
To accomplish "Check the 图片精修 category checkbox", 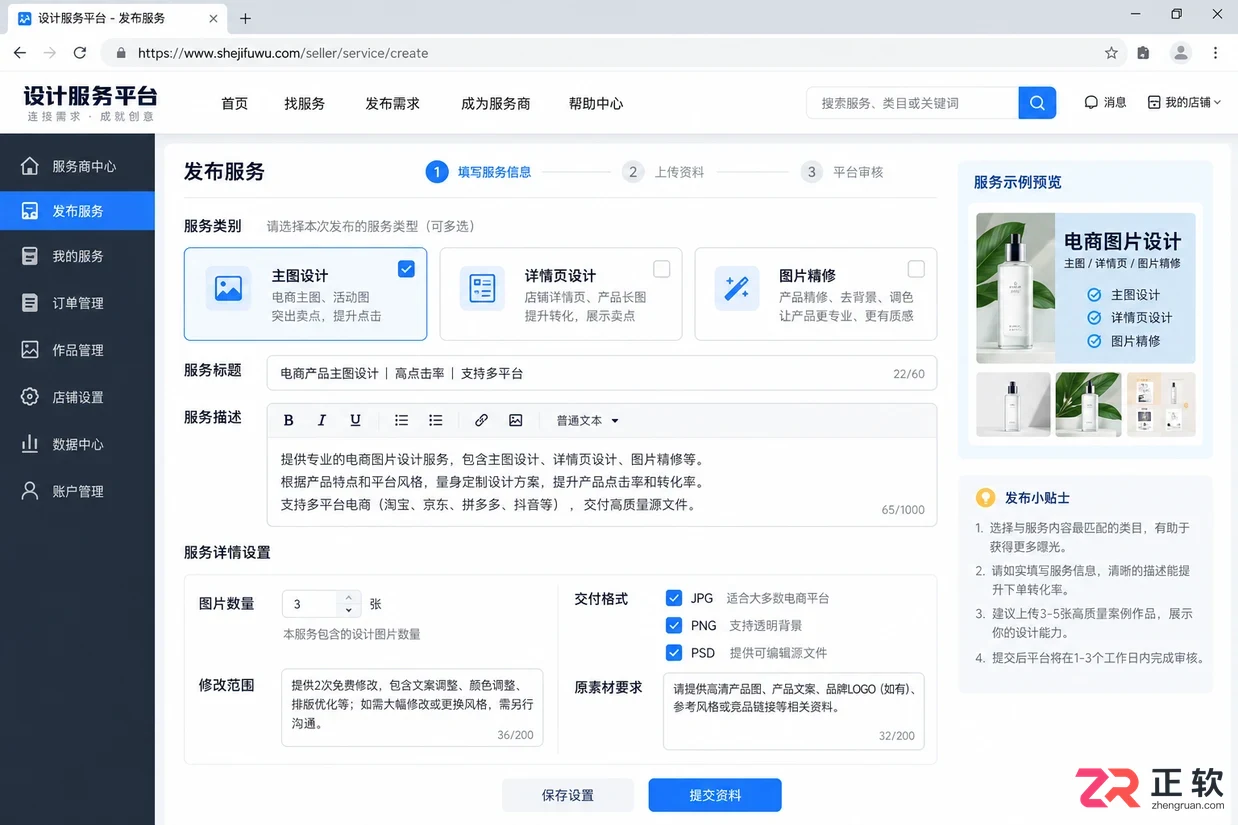I will click(916, 268).
